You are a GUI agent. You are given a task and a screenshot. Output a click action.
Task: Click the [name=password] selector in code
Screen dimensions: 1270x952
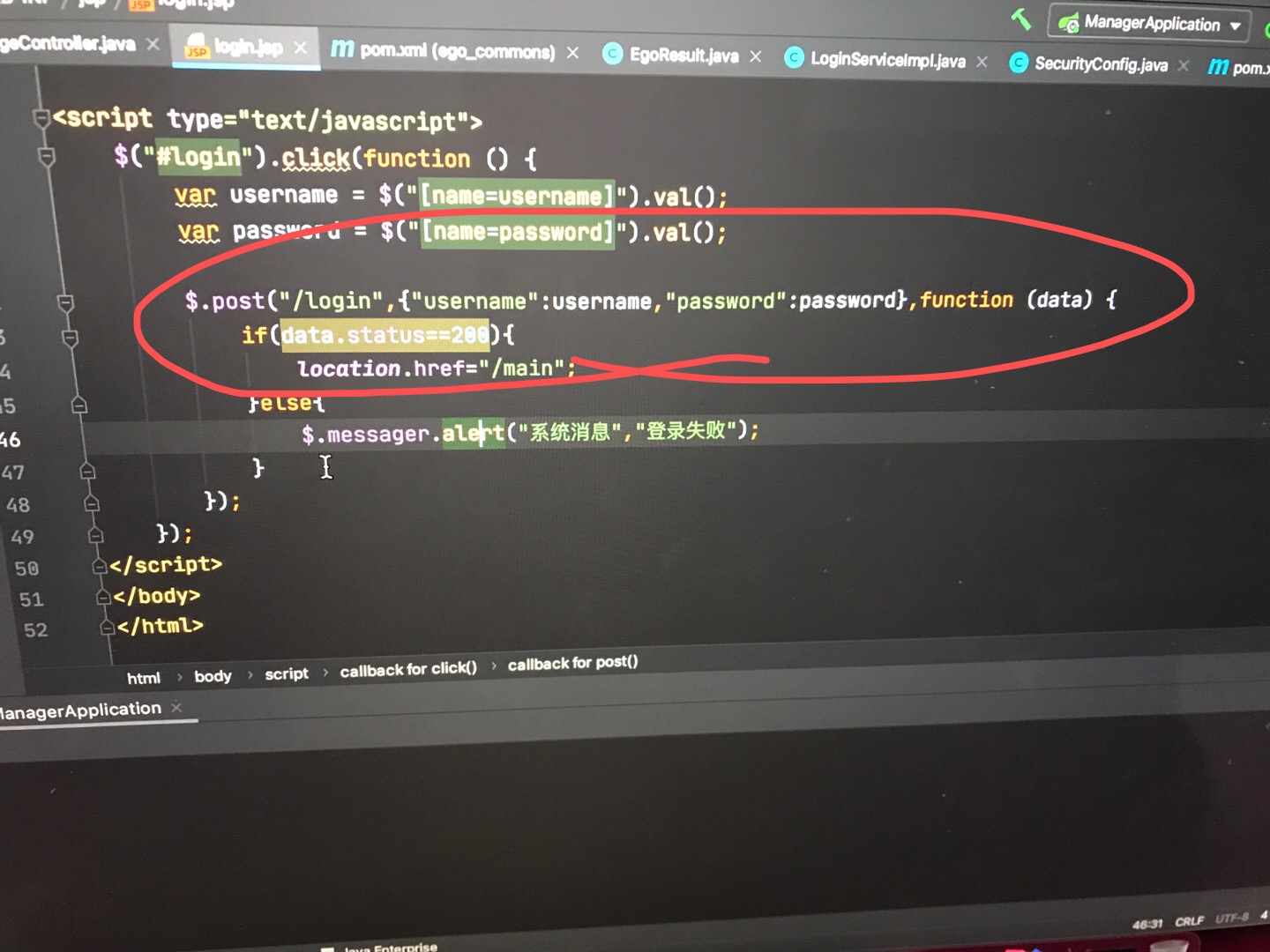[x=517, y=232]
